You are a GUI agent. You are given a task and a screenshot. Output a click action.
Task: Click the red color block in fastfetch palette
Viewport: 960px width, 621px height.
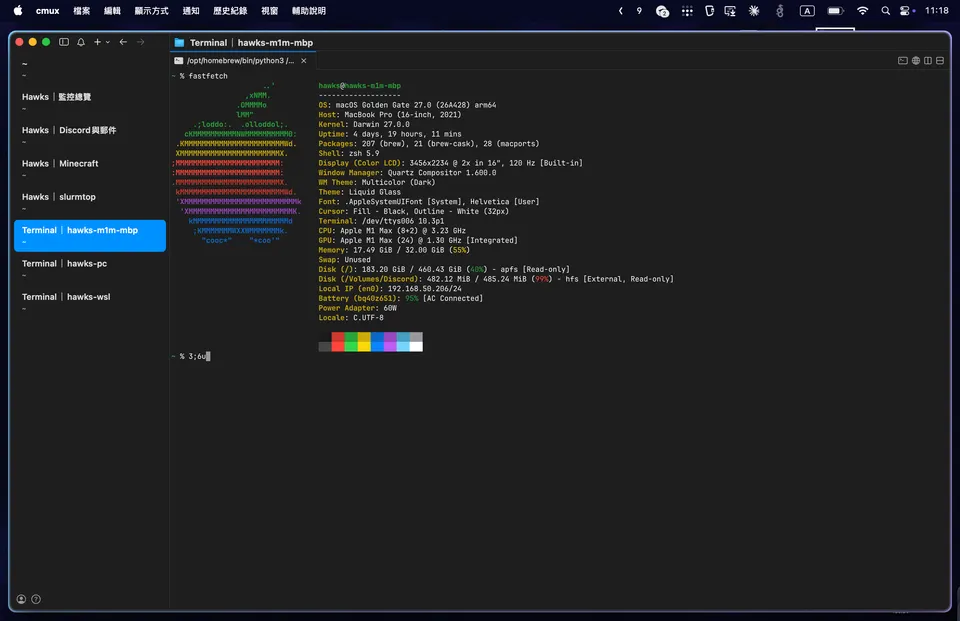tap(338, 342)
